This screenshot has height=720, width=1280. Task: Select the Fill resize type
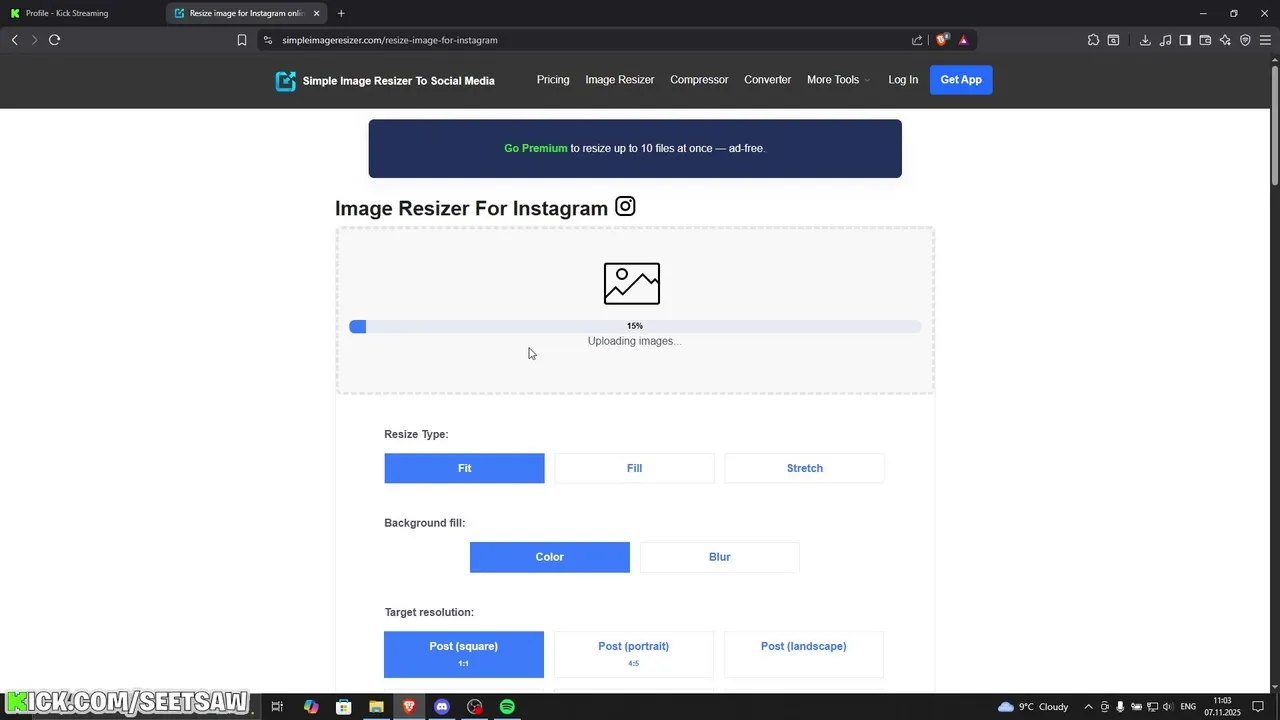coord(634,468)
